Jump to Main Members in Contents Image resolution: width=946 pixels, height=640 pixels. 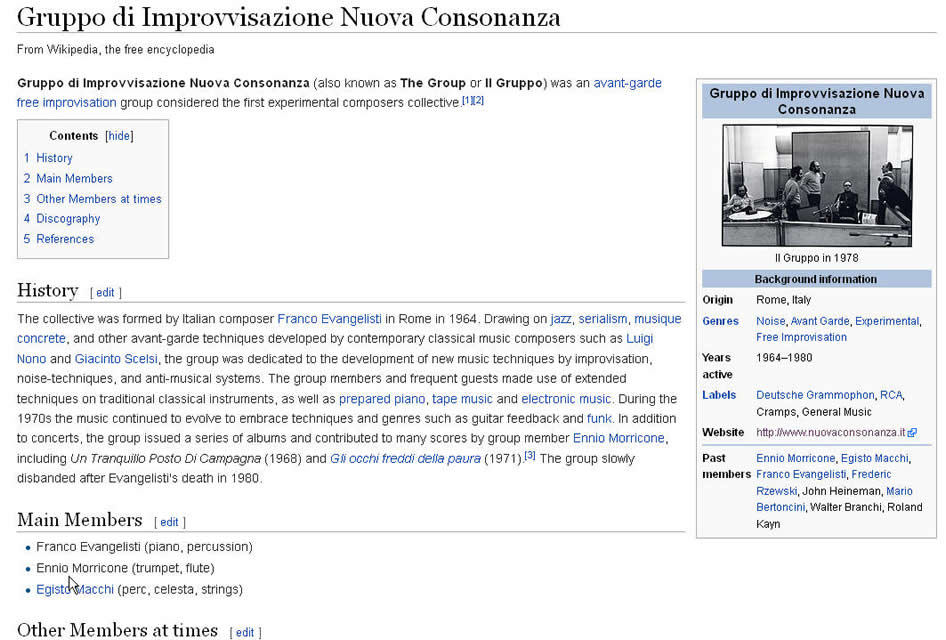click(x=68, y=179)
